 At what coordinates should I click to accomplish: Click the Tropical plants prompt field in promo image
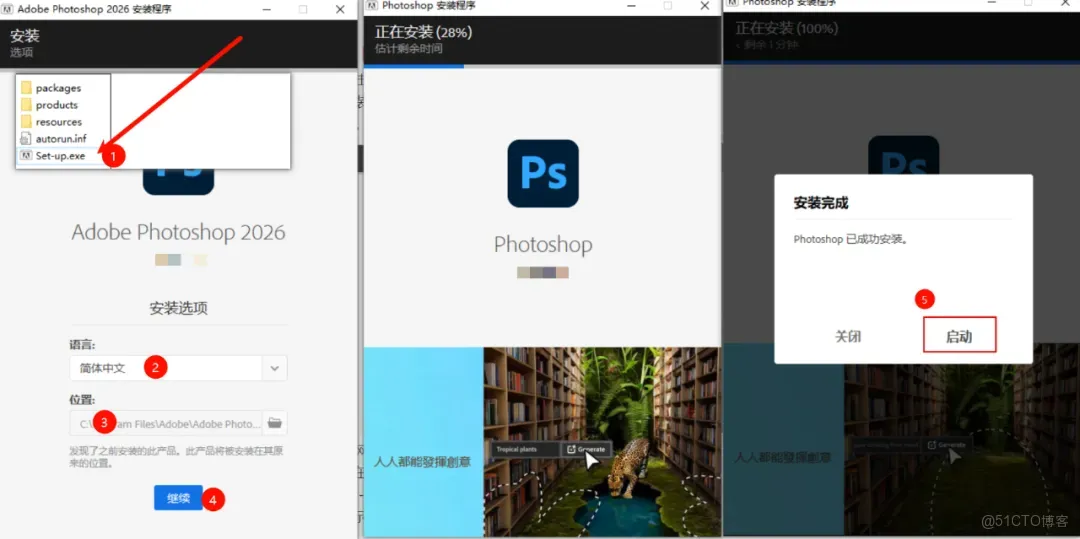[x=527, y=449]
